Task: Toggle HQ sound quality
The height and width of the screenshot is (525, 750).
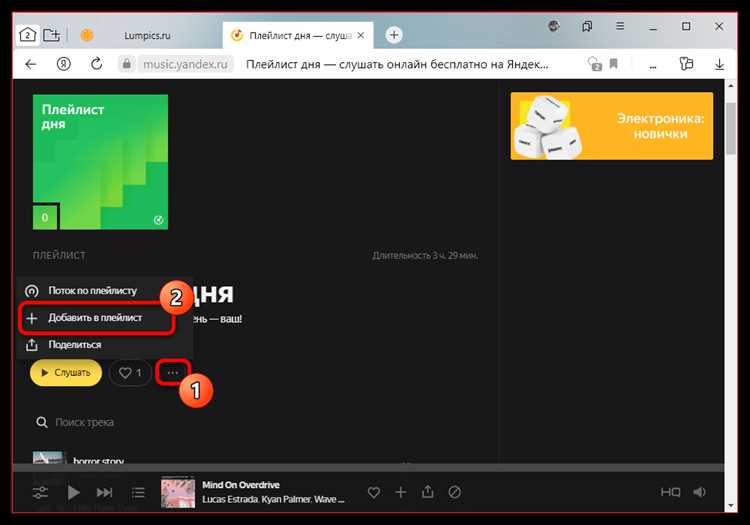Action: (670, 492)
